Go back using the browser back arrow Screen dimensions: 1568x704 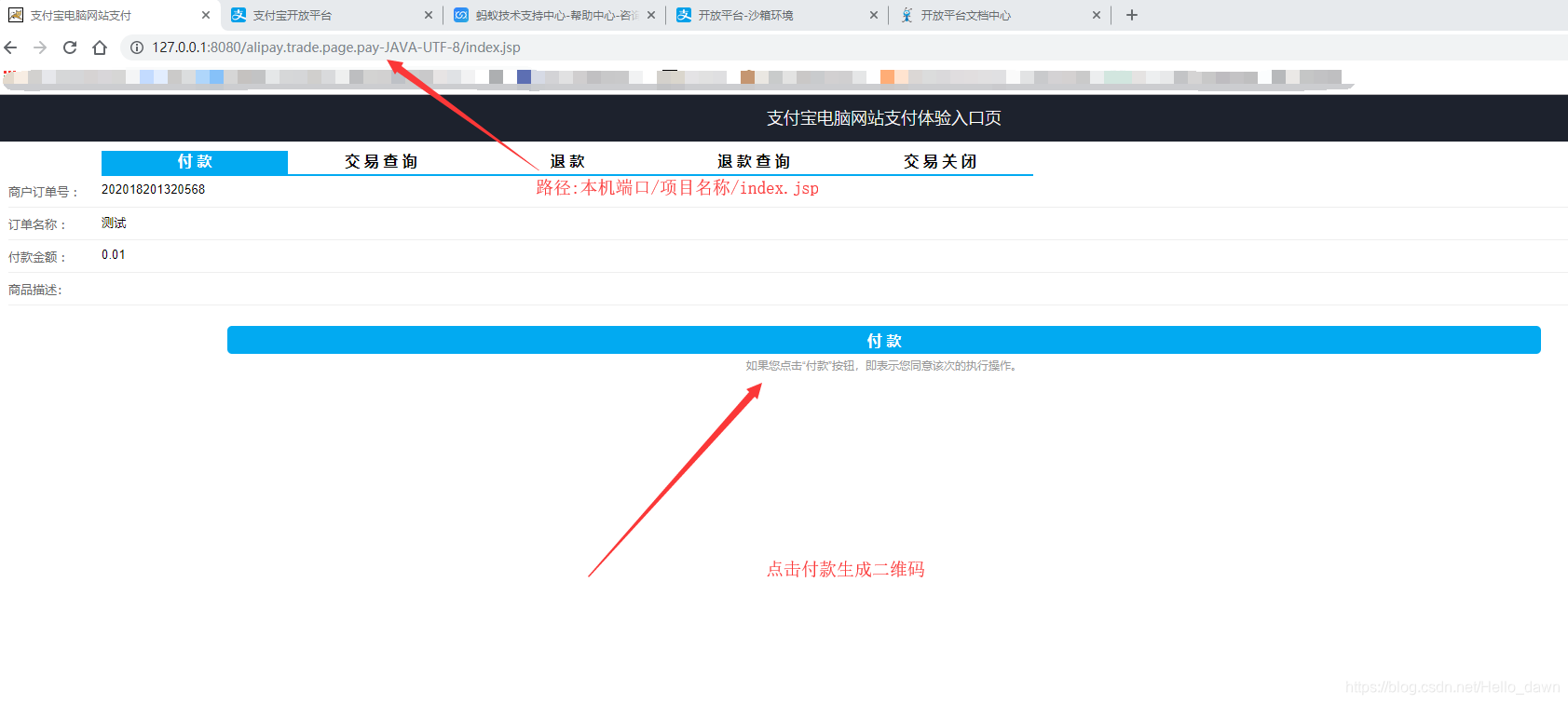pyautogui.click(x=10, y=47)
